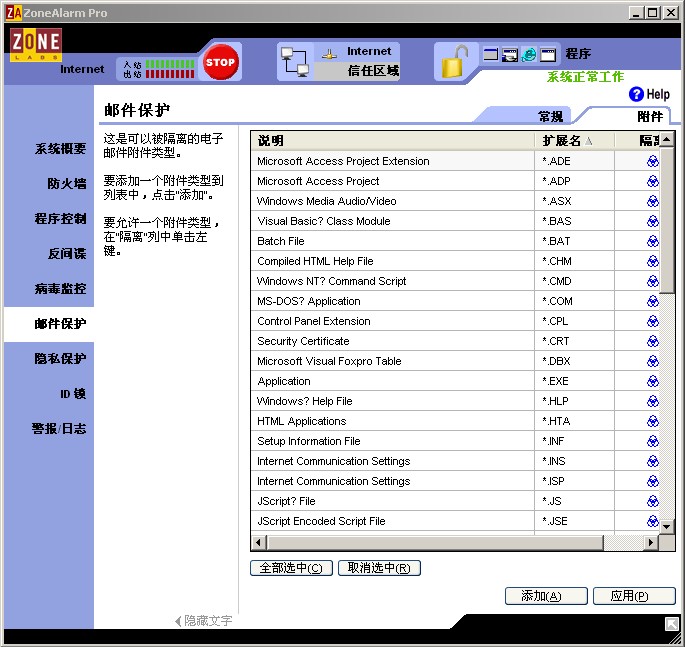
Task: Open 隐私保护 in the sidebar
Action: [60, 358]
